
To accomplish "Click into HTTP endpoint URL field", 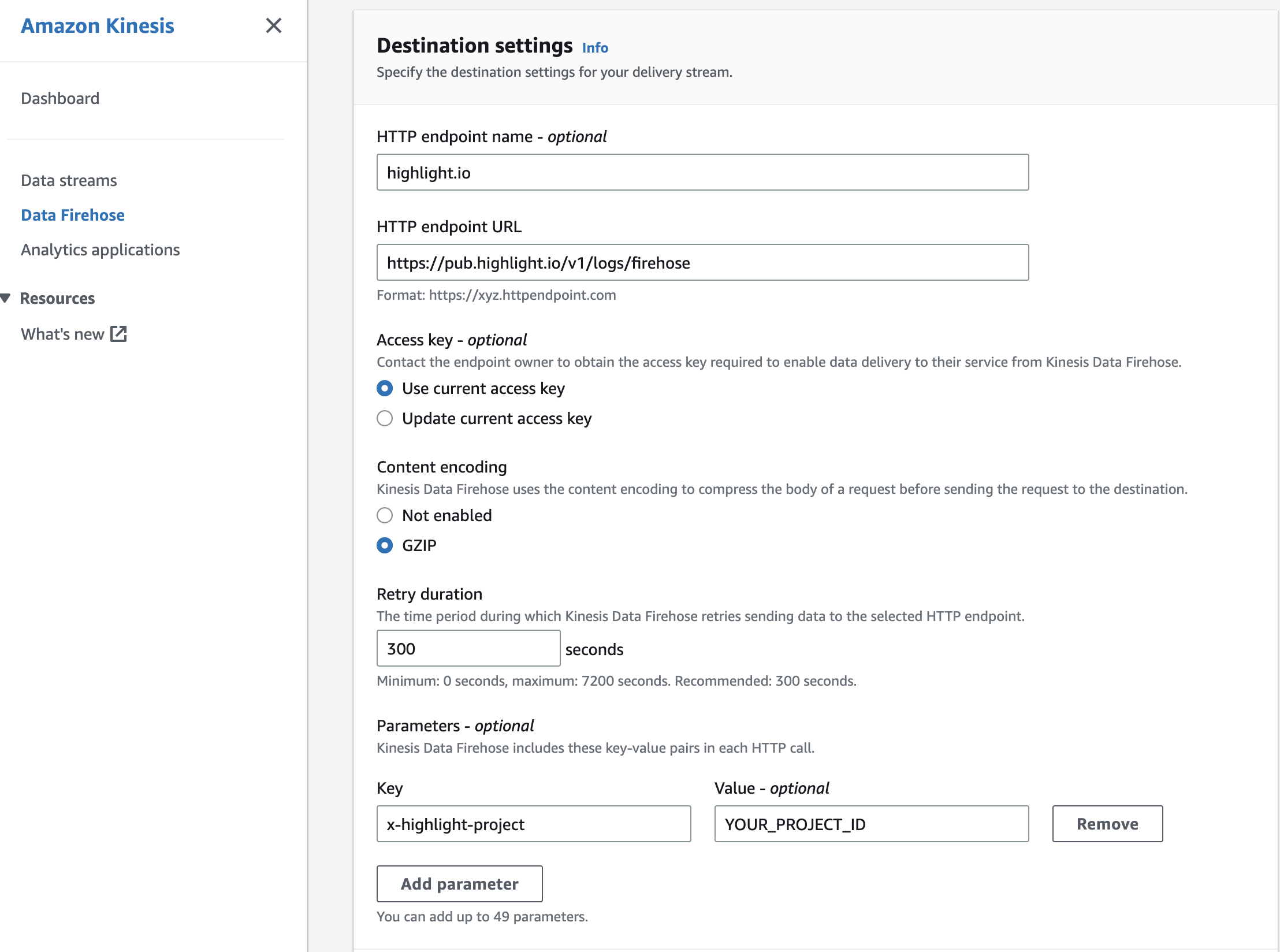I will coord(702,262).
